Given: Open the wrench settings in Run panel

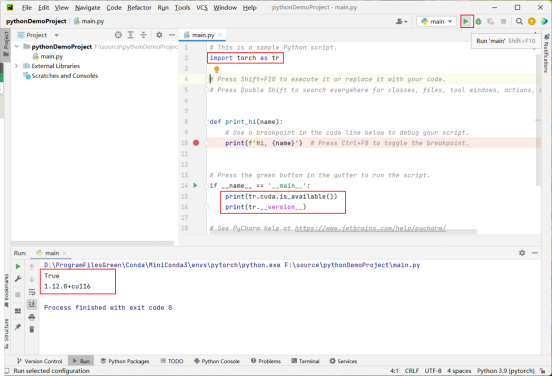Looking at the screenshot, I should pyautogui.click(x=18, y=279).
